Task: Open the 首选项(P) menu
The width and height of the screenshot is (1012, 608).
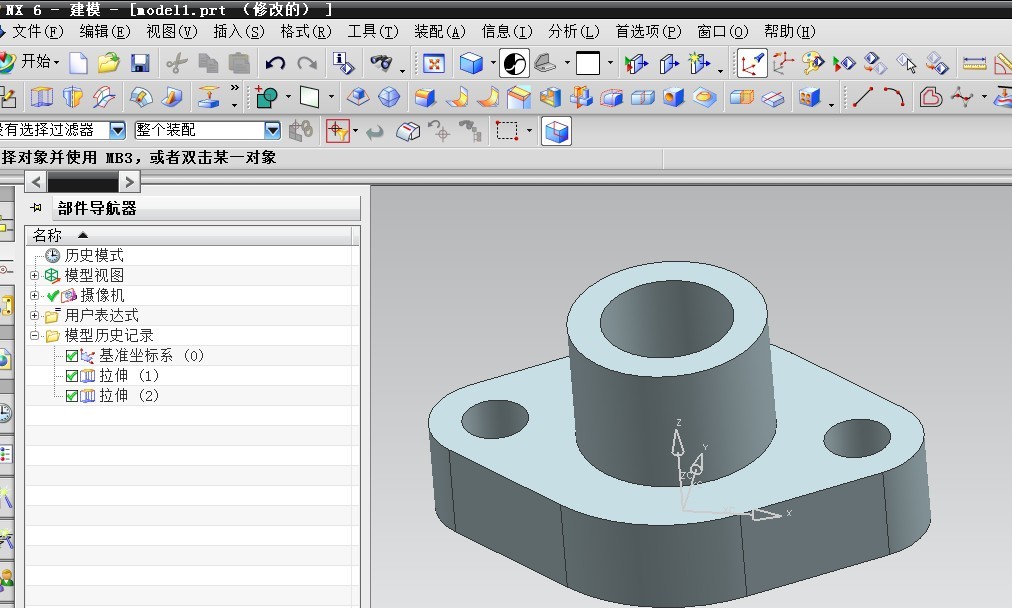Action: (648, 32)
